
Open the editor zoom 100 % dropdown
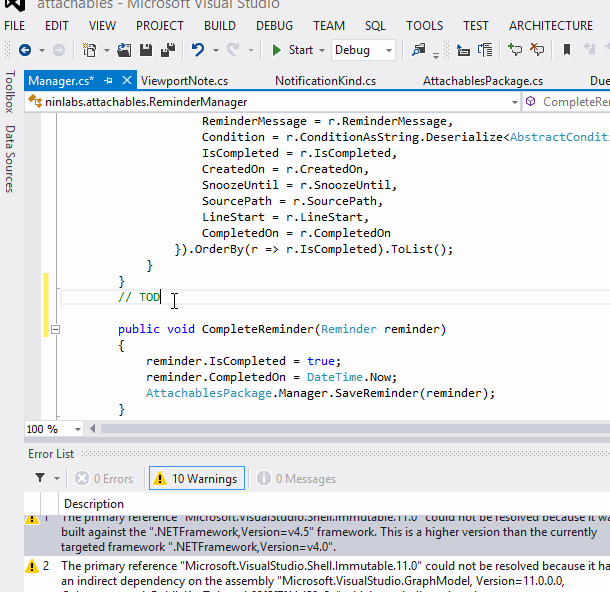[x=78, y=429]
